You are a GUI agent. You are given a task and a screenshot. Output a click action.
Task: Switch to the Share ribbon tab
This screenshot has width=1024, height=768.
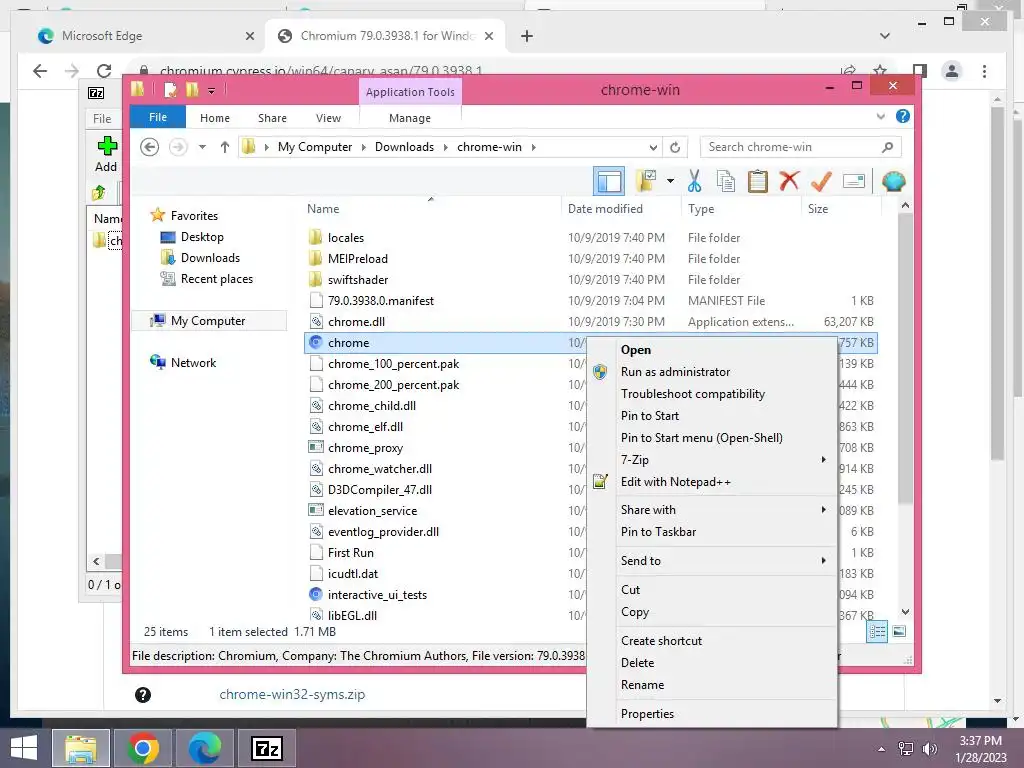272,118
